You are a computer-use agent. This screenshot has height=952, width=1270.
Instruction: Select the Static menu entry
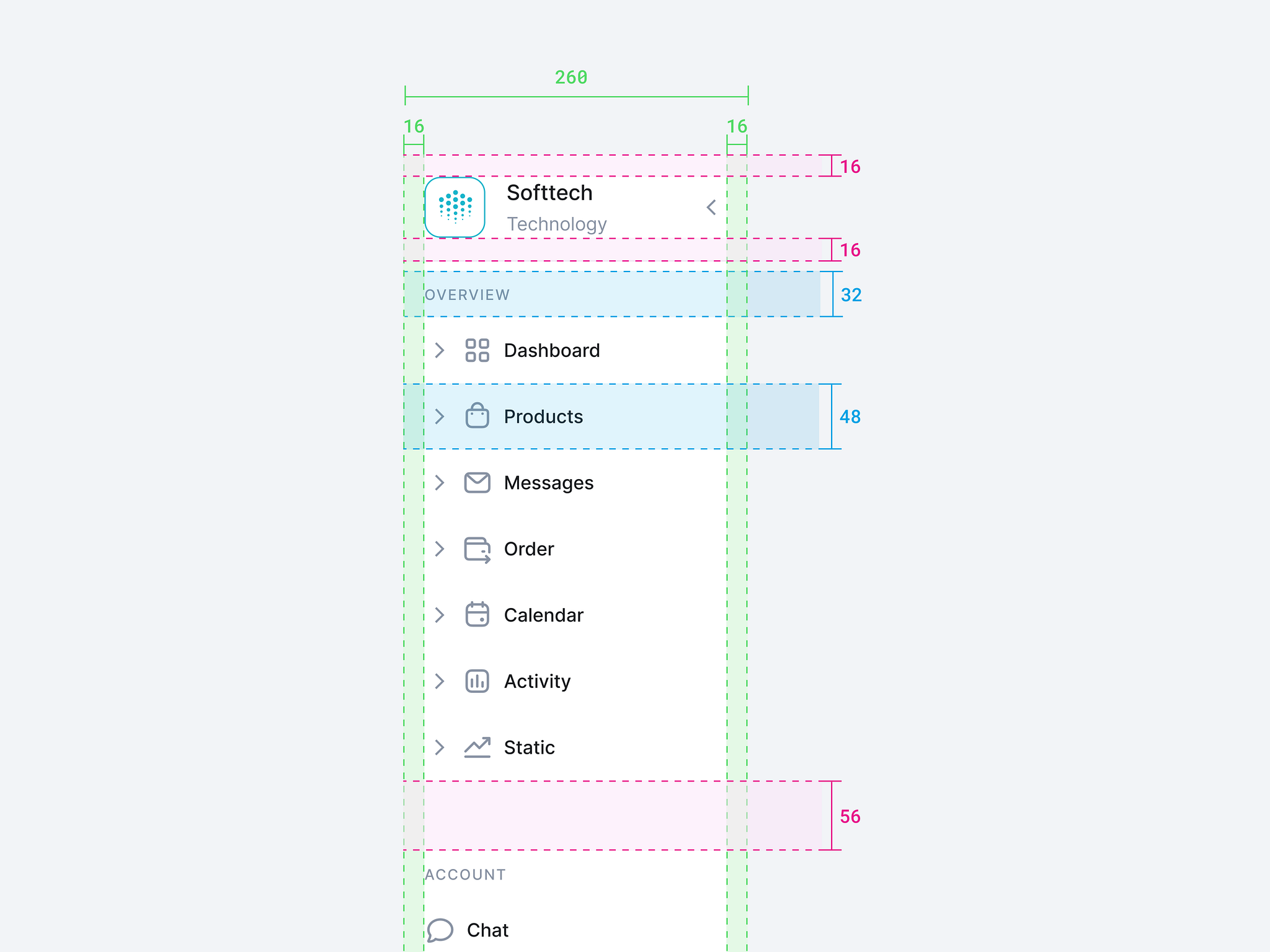pos(529,747)
